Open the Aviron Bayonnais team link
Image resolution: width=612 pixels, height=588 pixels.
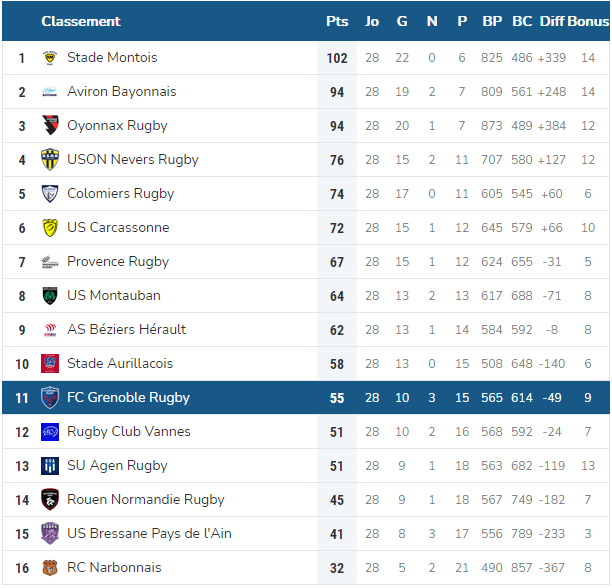pyautogui.click(x=122, y=92)
